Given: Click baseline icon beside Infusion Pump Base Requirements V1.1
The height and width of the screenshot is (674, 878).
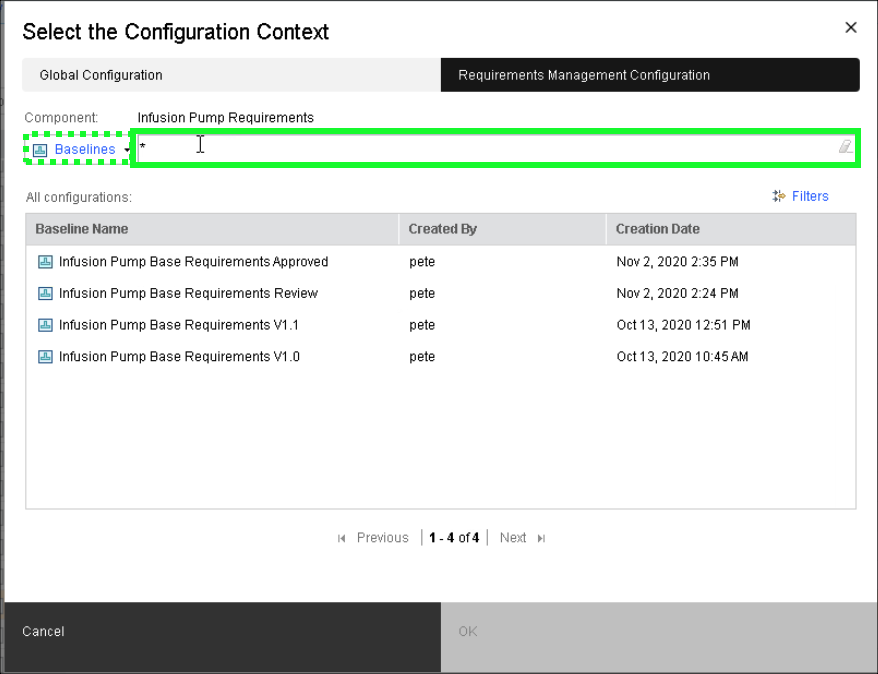Looking at the screenshot, I should pos(45,326).
